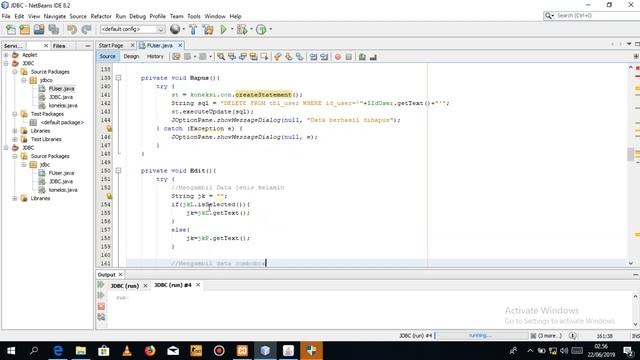Close the Output panel
Image resolution: width=640 pixels, height=360 pixels.
pos(120,275)
